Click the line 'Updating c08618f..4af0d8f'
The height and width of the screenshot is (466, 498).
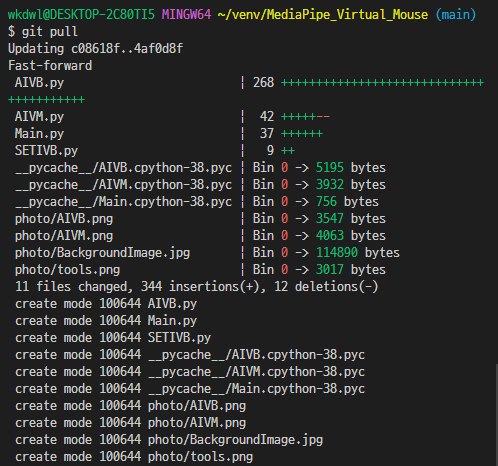click(95, 49)
